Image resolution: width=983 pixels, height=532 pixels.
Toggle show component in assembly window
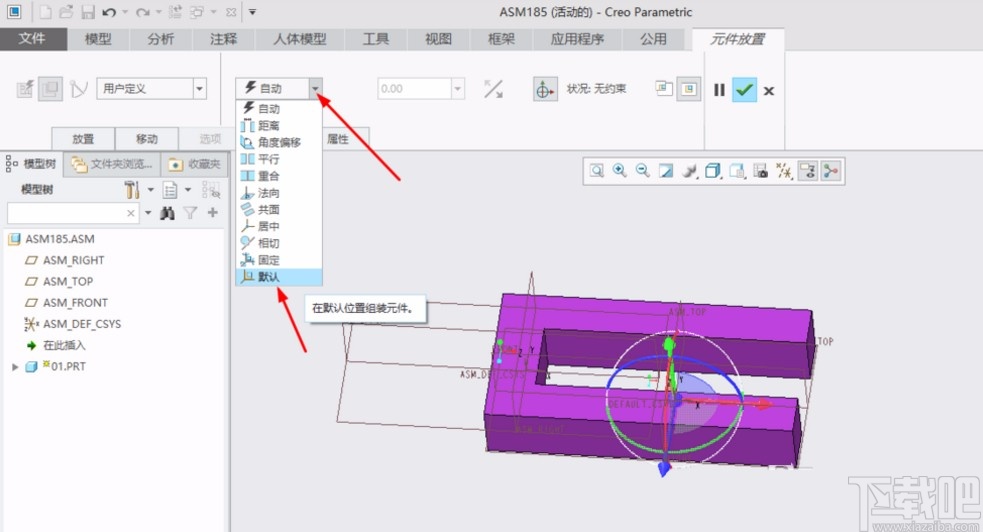pos(687,89)
